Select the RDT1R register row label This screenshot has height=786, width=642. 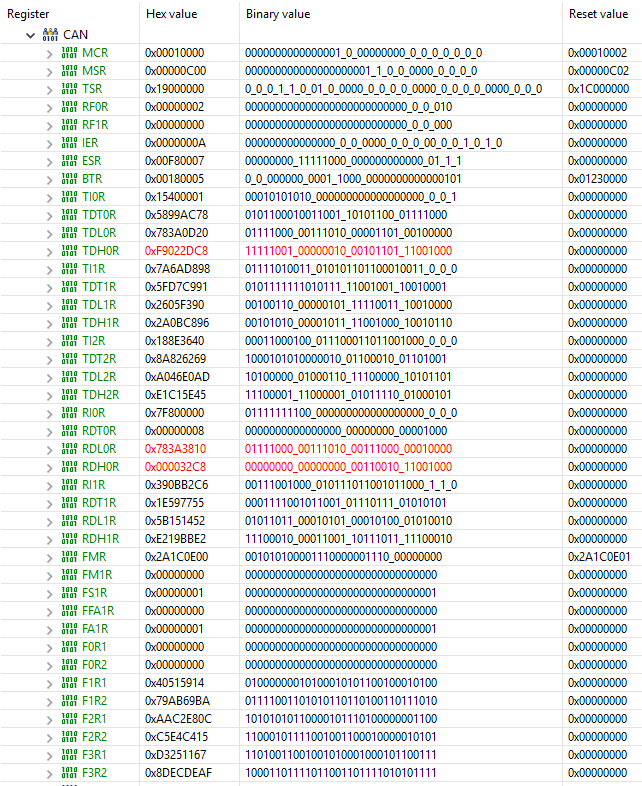tap(99, 503)
